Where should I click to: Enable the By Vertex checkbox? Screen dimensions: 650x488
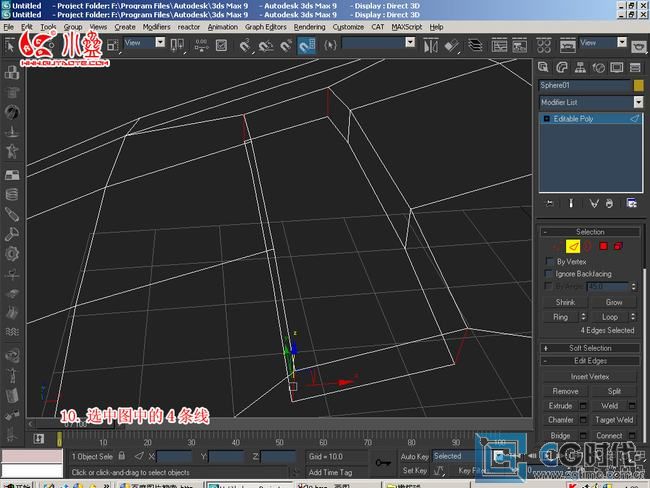pos(550,261)
